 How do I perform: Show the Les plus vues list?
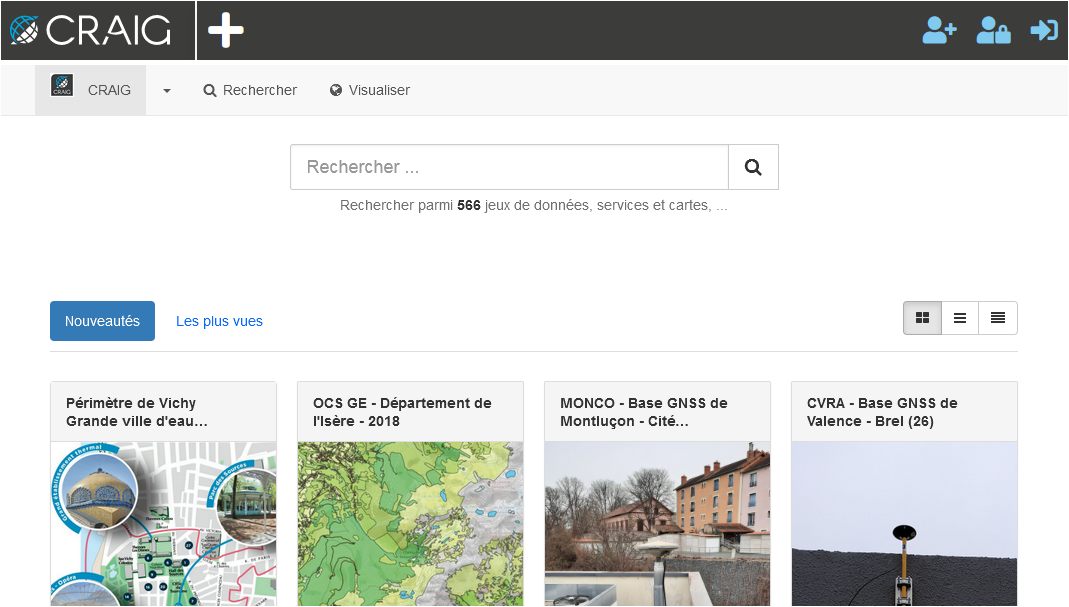pos(219,321)
